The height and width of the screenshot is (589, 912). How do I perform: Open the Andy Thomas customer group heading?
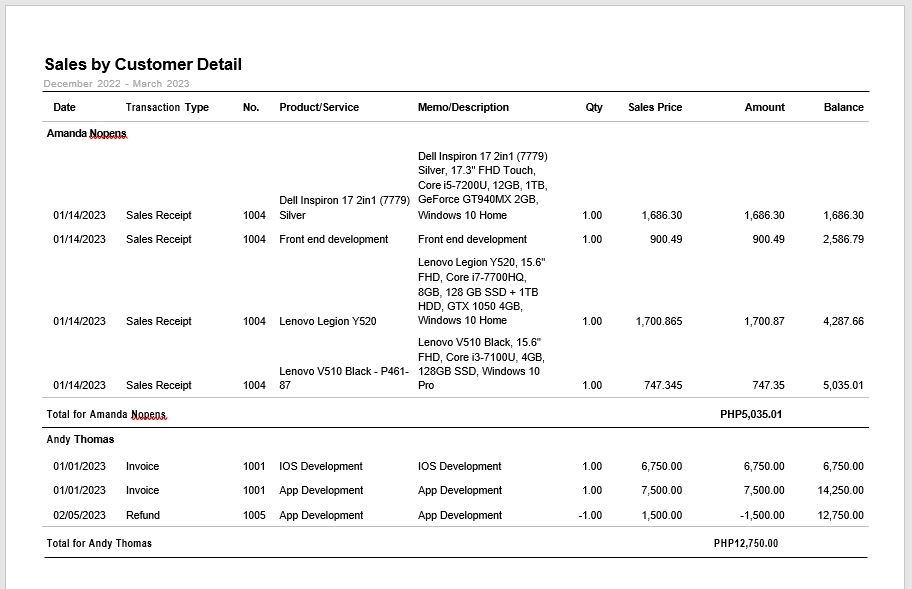tap(80, 439)
